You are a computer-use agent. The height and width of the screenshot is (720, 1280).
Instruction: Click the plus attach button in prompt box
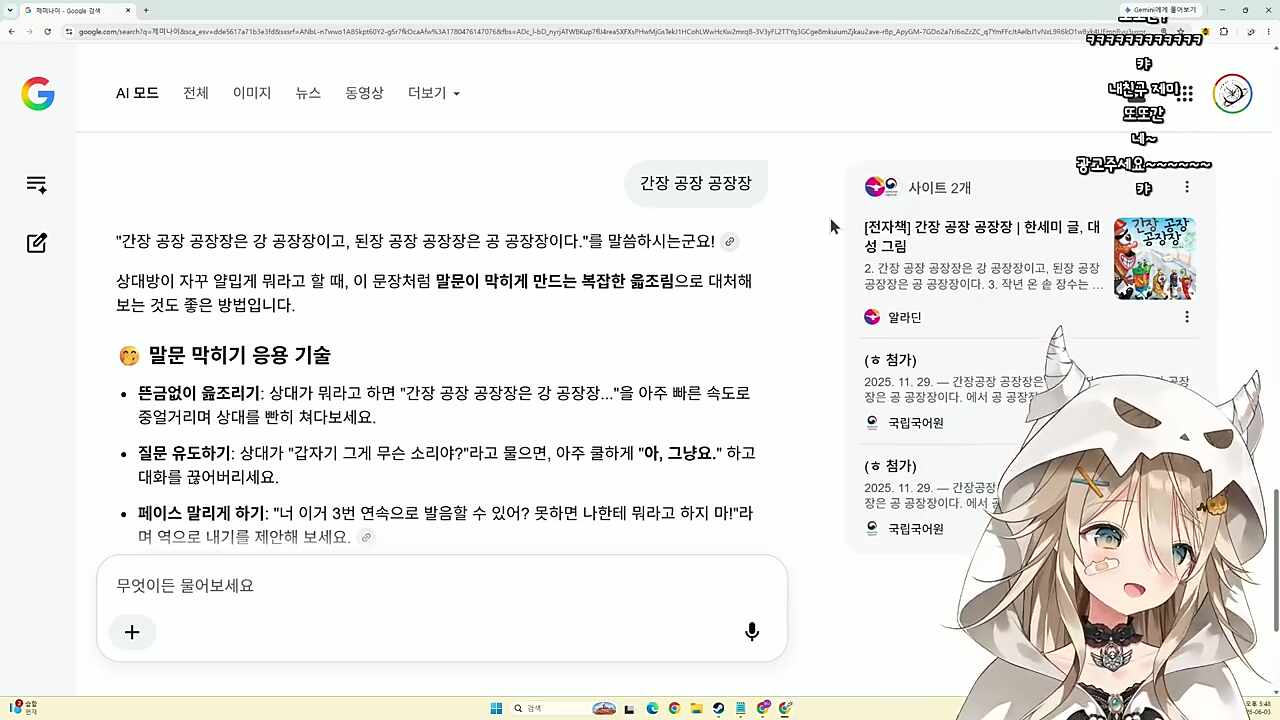click(x=132, y=632)
